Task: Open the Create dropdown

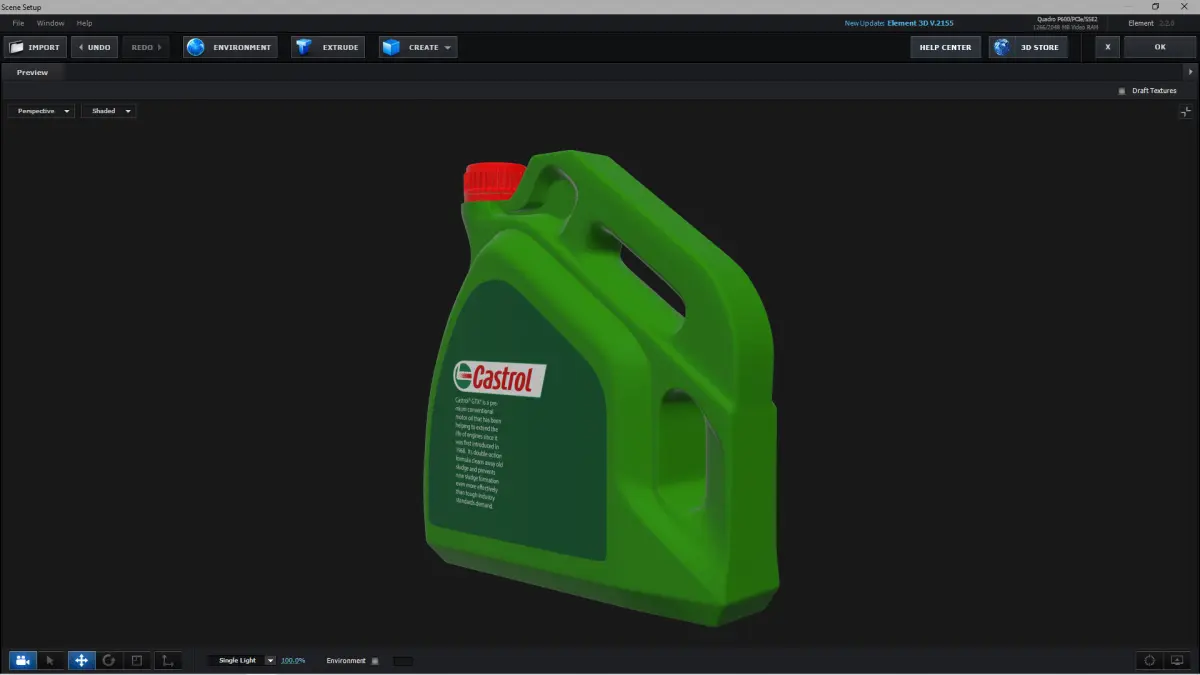Action: pyautogui.click(x=418, y=47)
